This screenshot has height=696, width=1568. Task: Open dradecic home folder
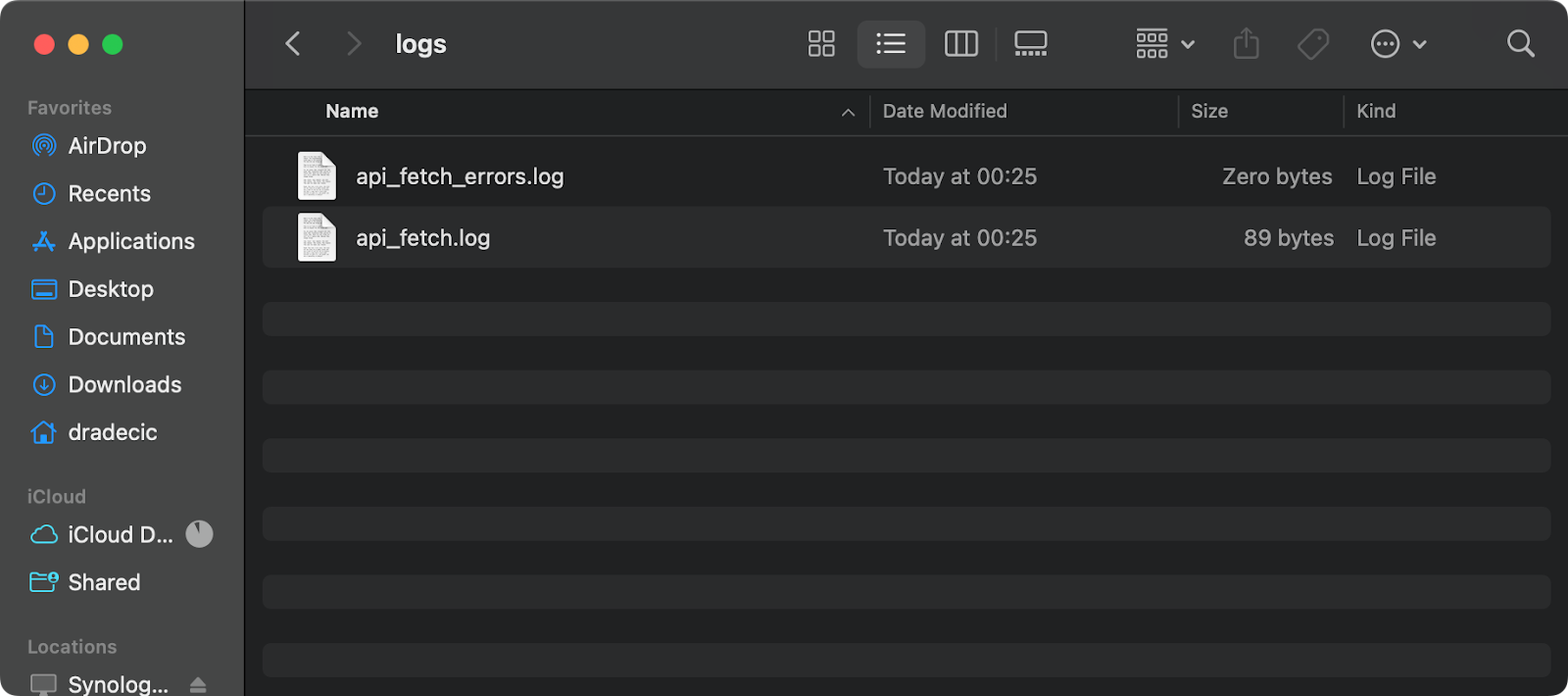113,432
